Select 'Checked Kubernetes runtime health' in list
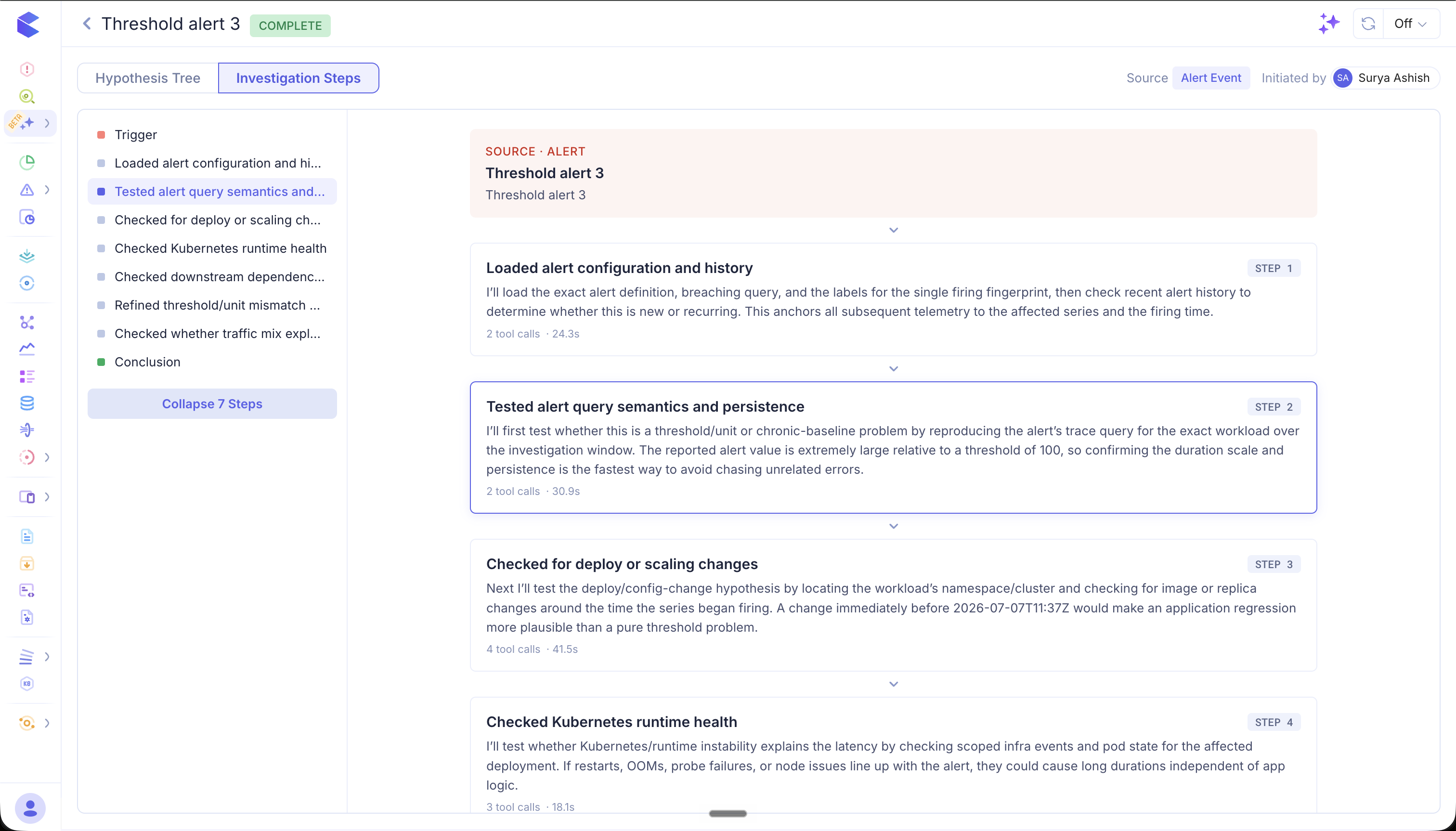The height and width of the screenshot is (831, 1456). pos(212,248)
